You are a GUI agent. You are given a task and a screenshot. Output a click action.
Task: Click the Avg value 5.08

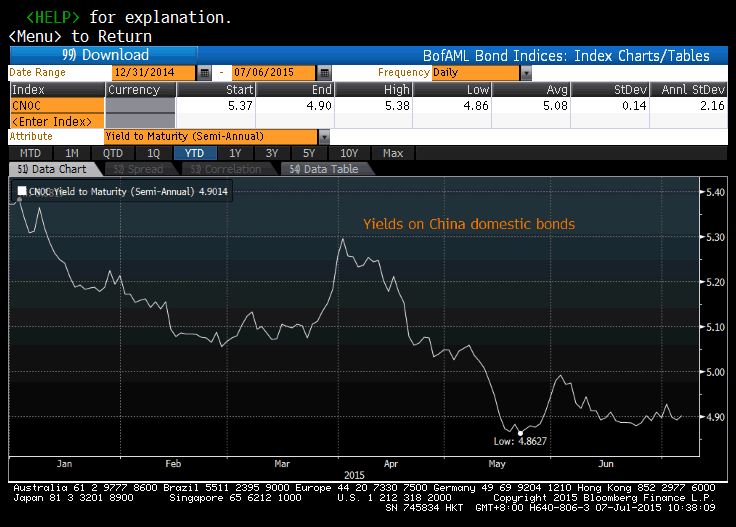(555, 106)
